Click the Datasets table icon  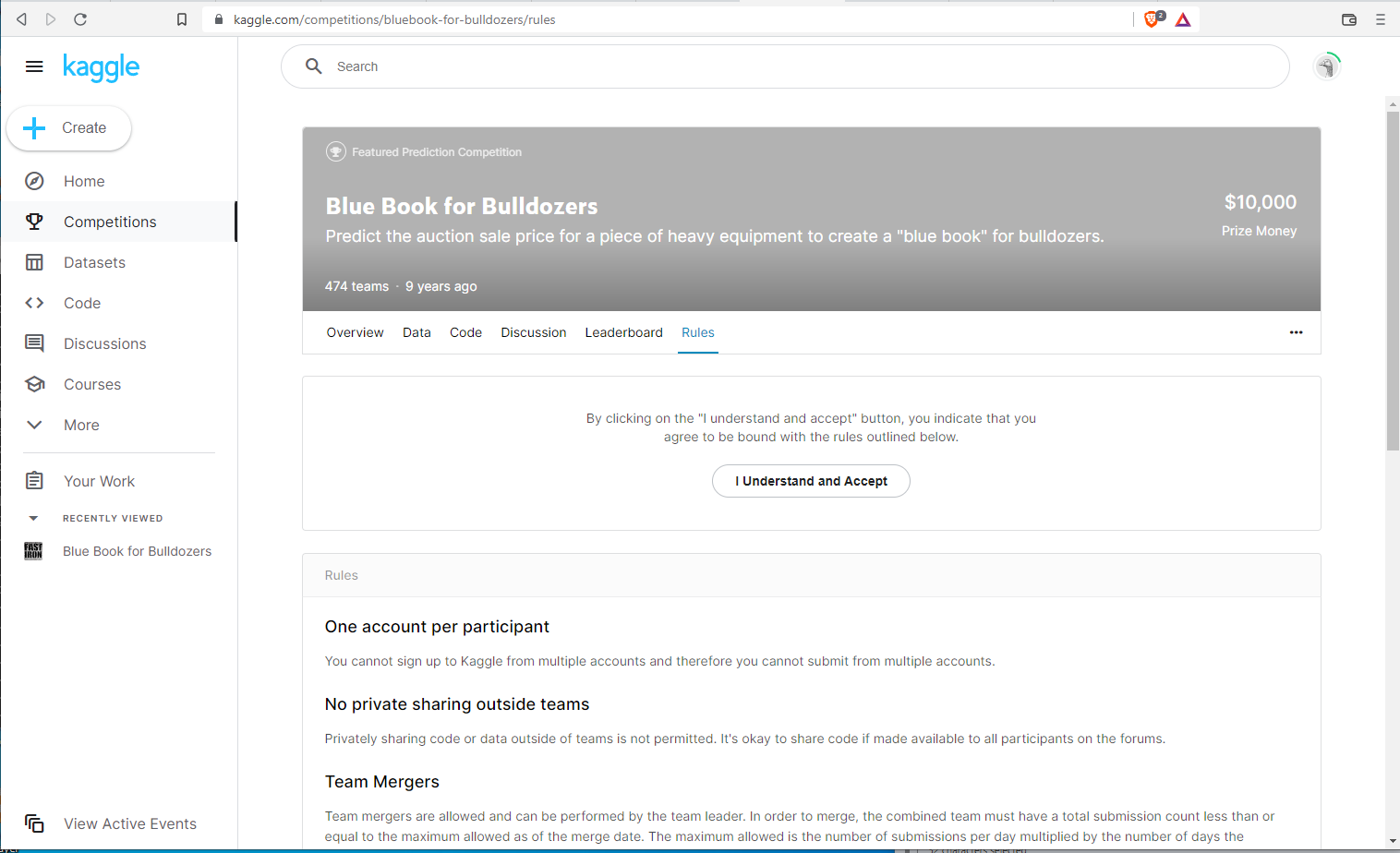(34, 262)
